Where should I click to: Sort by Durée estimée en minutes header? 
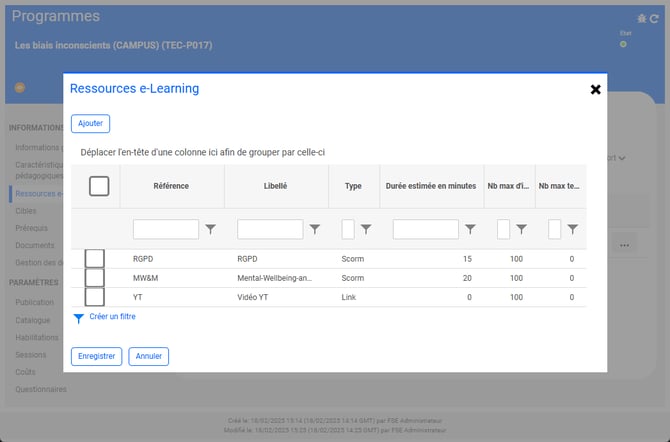pos(430,186)
